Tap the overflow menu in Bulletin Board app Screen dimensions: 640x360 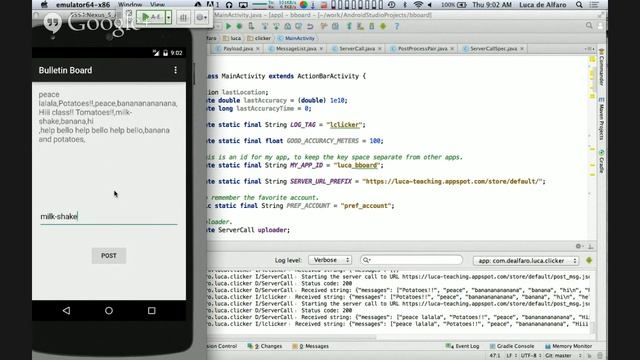[x=176, y=70]
